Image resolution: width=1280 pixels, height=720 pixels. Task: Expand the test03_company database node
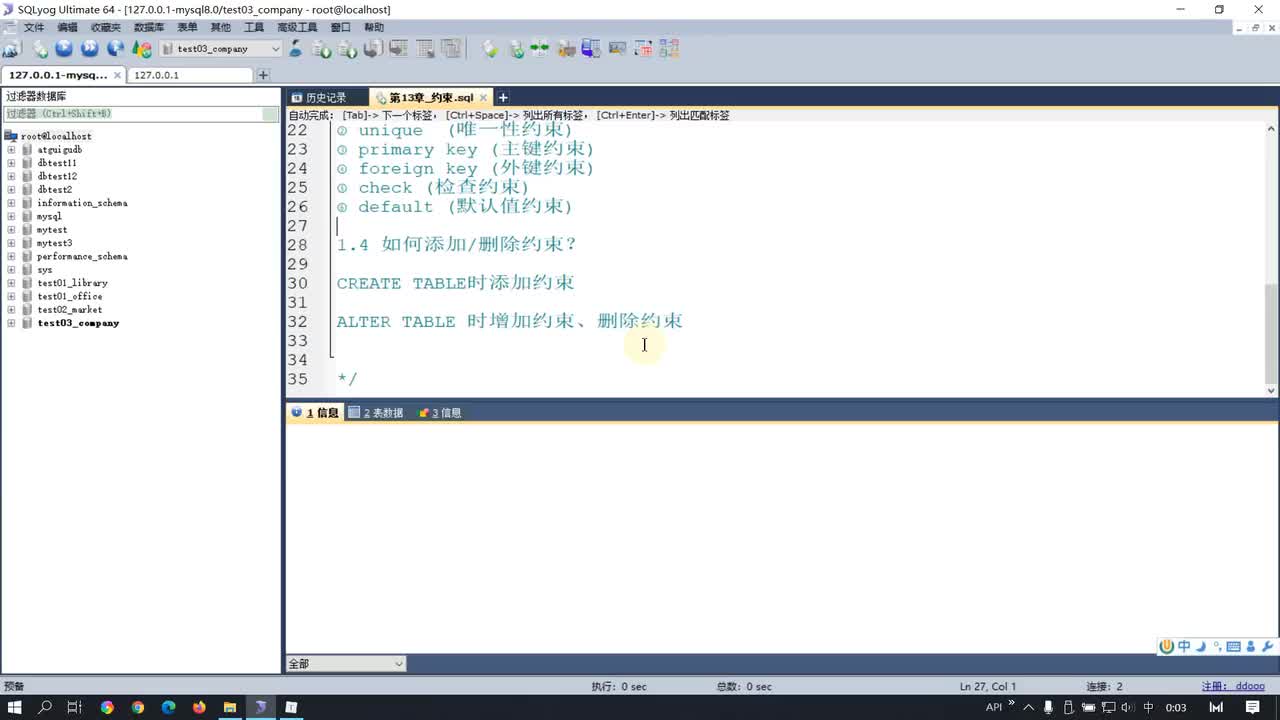(x=11, y=323)
